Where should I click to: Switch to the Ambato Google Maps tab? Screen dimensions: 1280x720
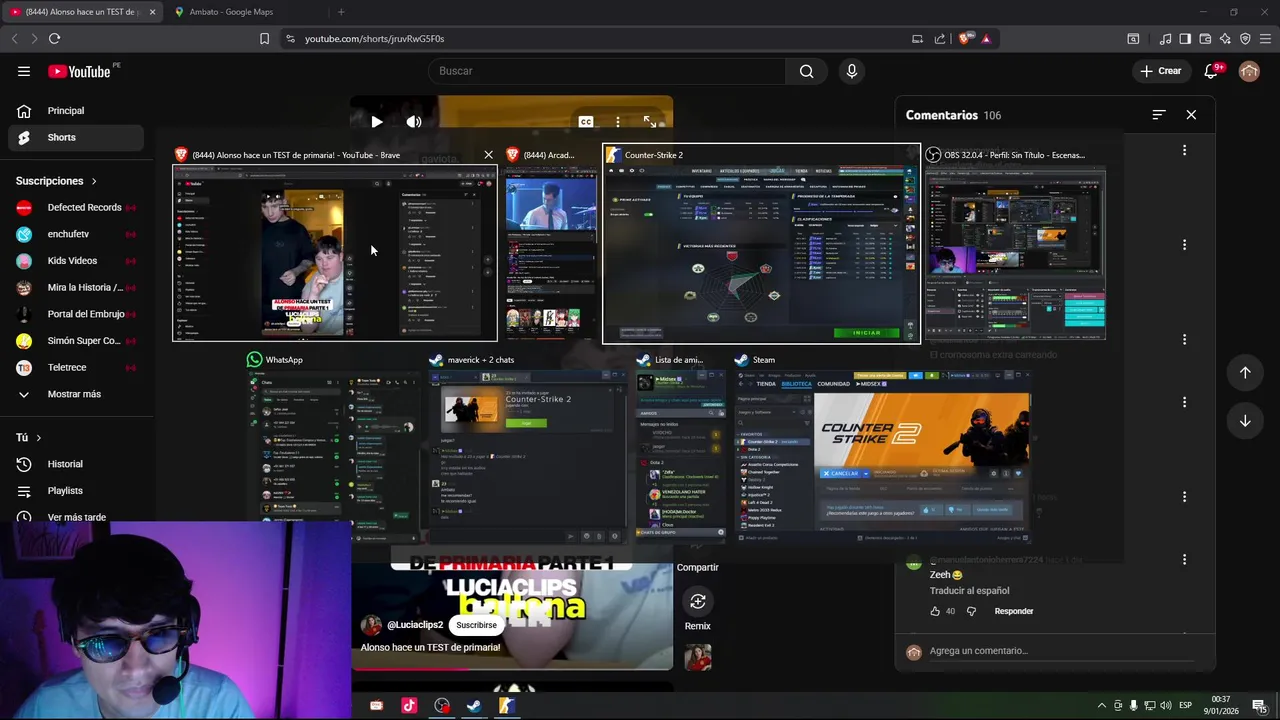240,12
